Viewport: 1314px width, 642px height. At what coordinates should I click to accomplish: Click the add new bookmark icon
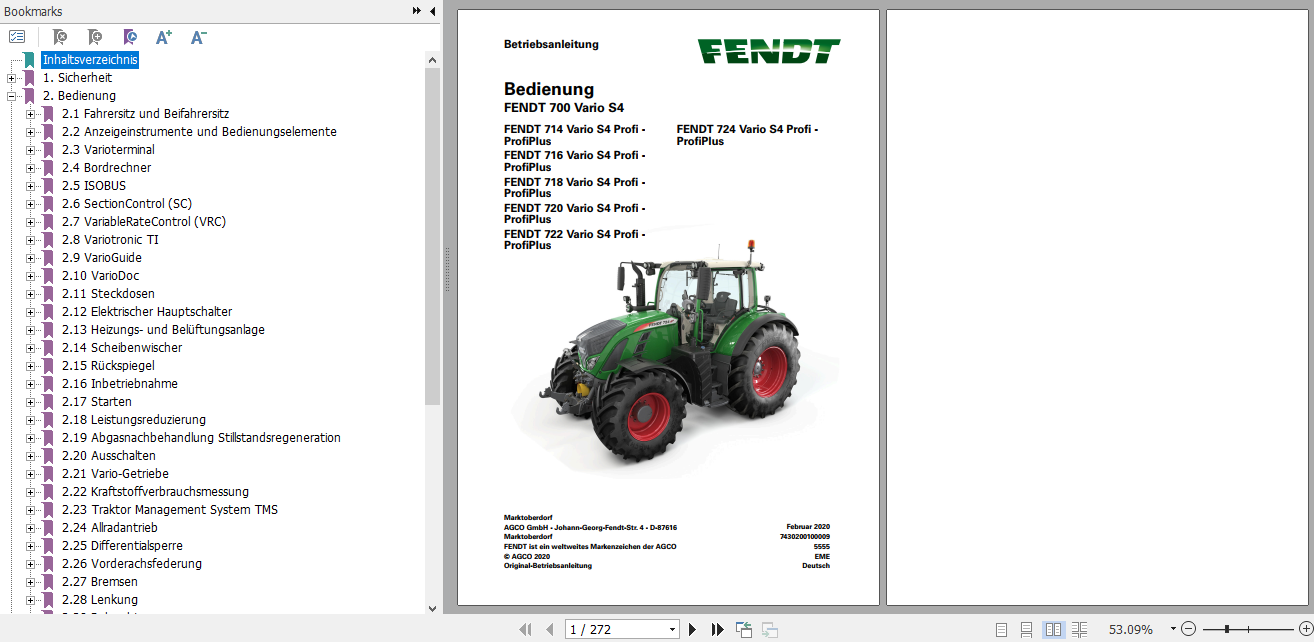pyautogui.click(x=94, y=37)
